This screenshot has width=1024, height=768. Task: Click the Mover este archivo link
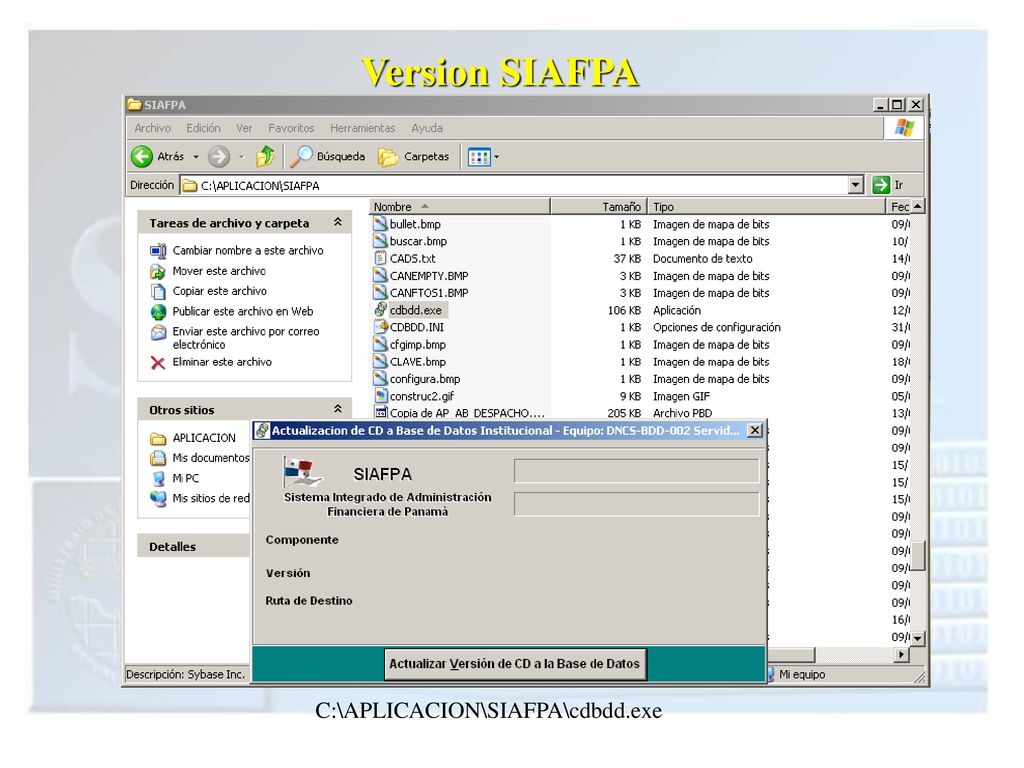tap(219, 271)
